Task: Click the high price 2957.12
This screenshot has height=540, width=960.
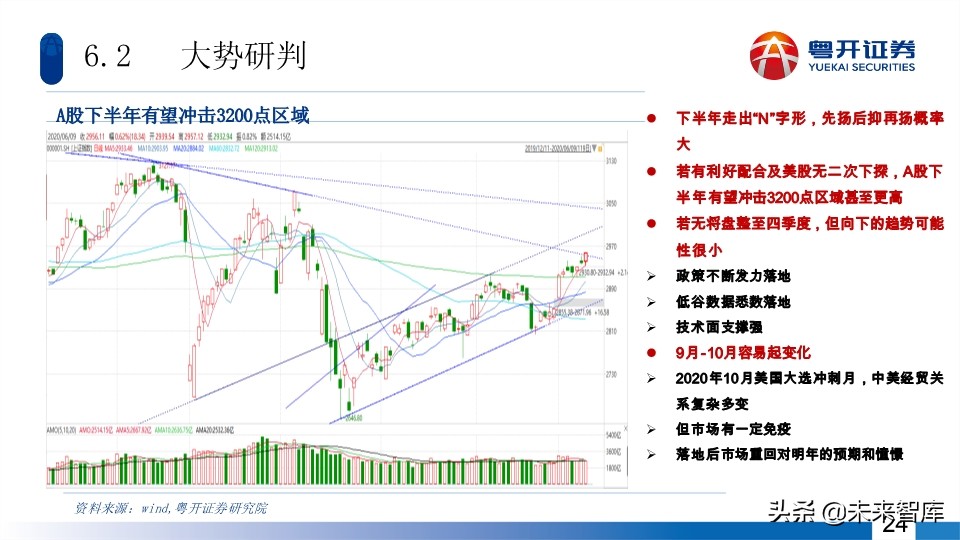Action: click(x=193, y=137)
